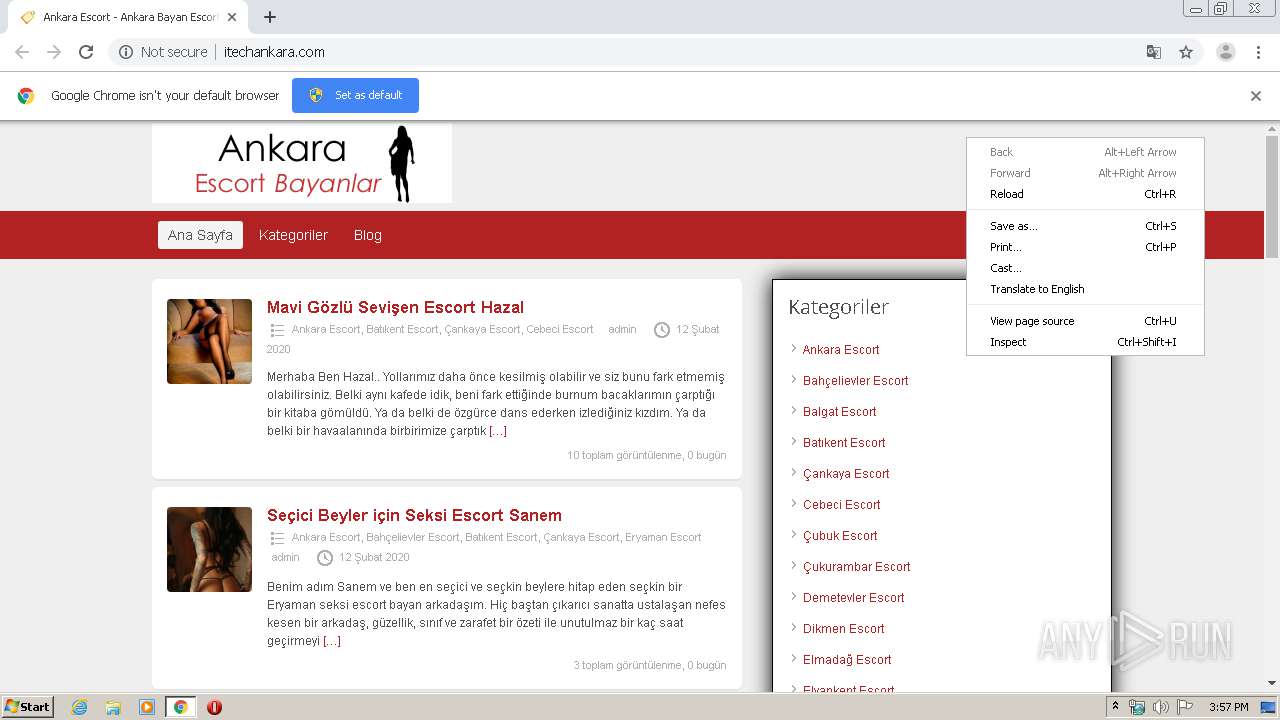
Task: Choose Save as... from the context menu
Action: click(x=1085, y=226)
